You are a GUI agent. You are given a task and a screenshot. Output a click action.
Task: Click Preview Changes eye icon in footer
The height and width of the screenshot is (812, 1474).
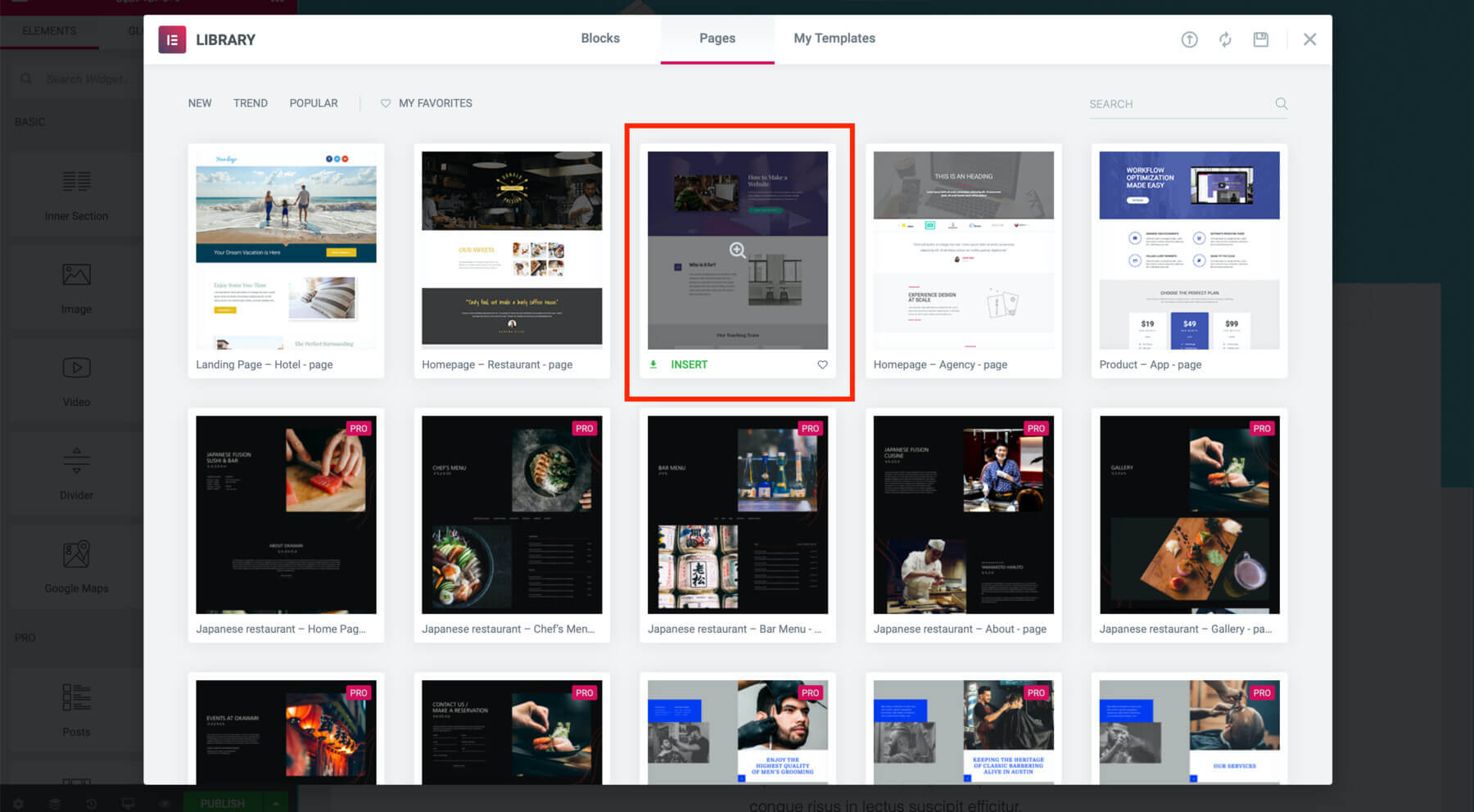(164, 804)
